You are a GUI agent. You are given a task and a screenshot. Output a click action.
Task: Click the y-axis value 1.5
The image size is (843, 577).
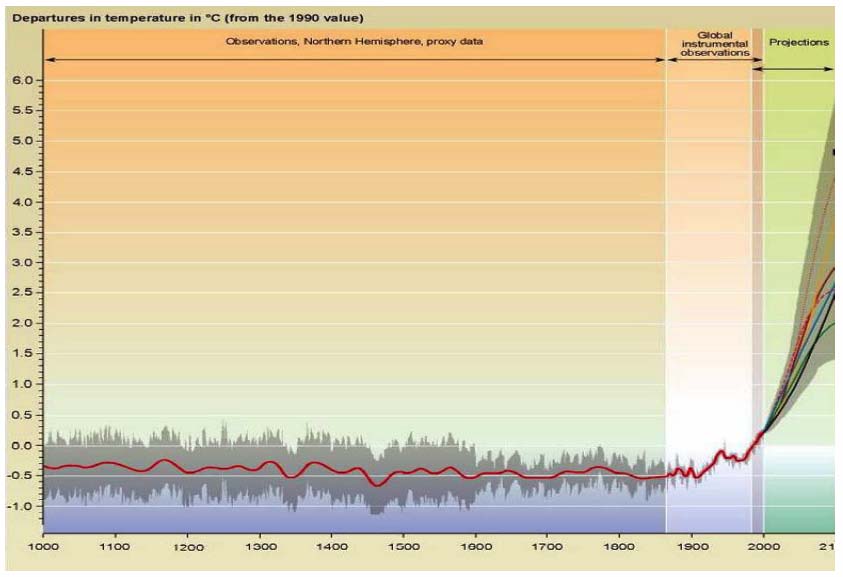point(23,353)
